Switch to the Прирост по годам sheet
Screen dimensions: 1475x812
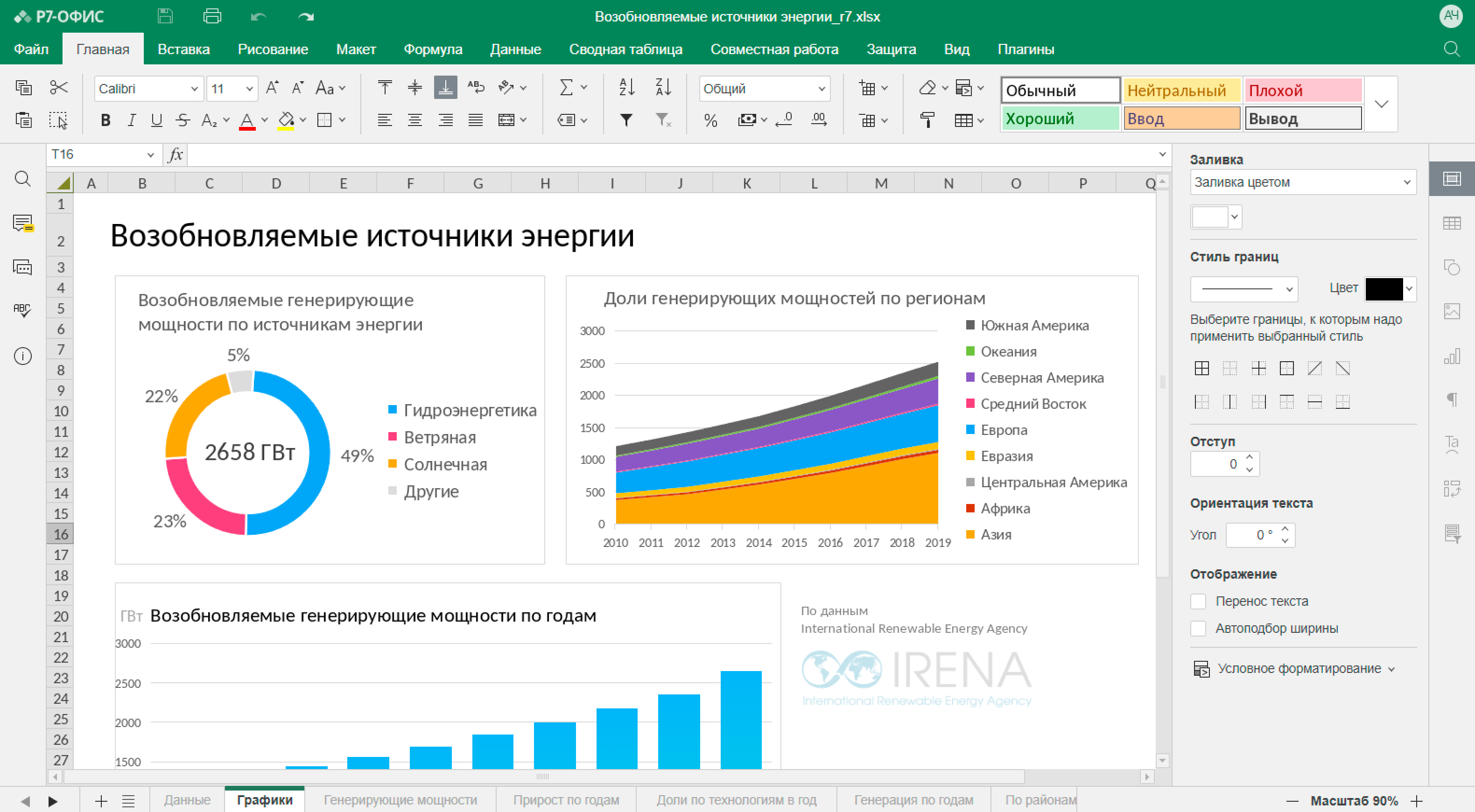point(566,800)
